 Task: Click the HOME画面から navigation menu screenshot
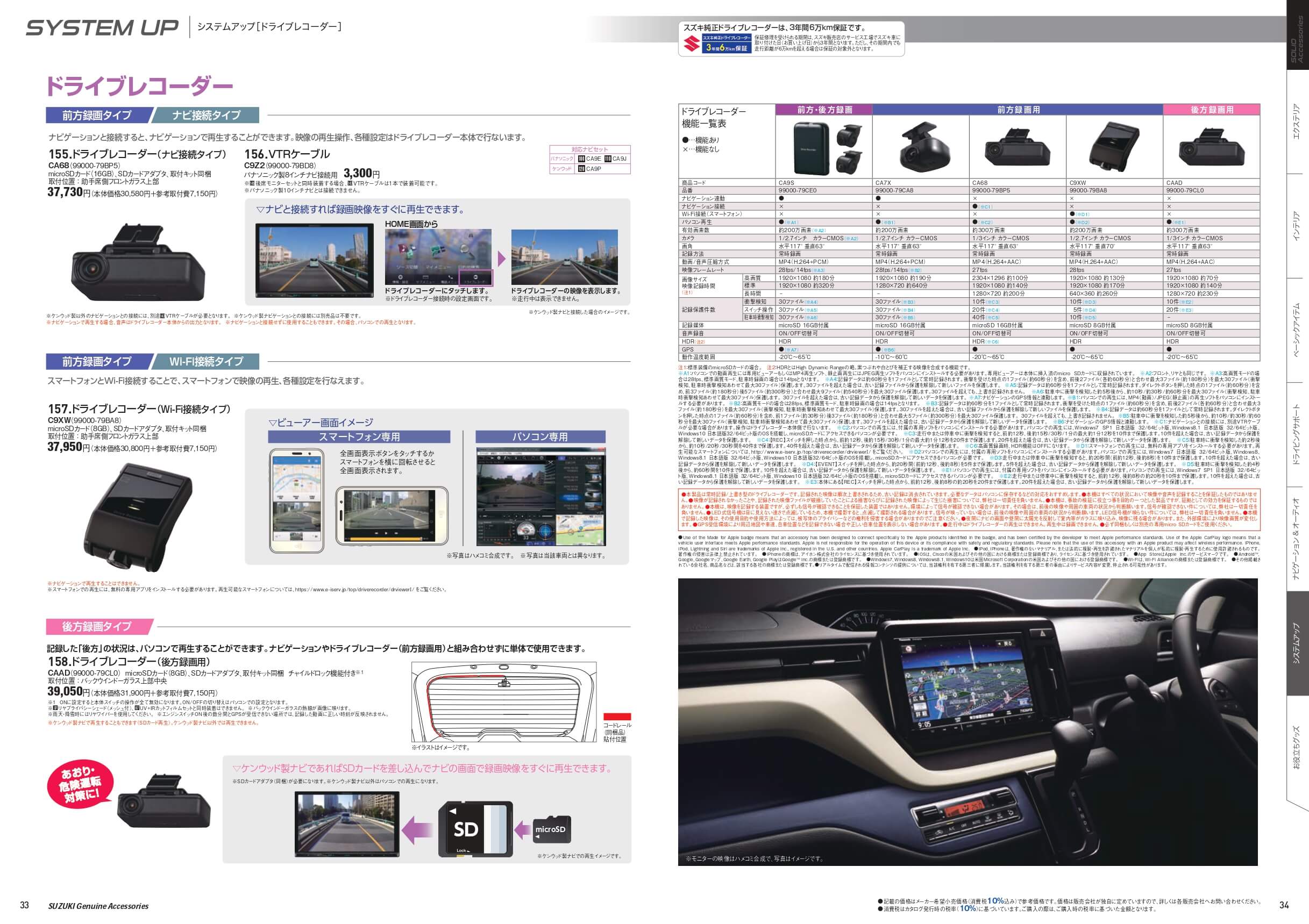[438, 256]
